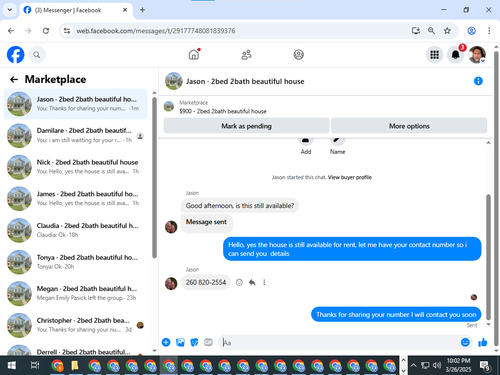
Task: Open the Tonya conversation
Action: 75,262
